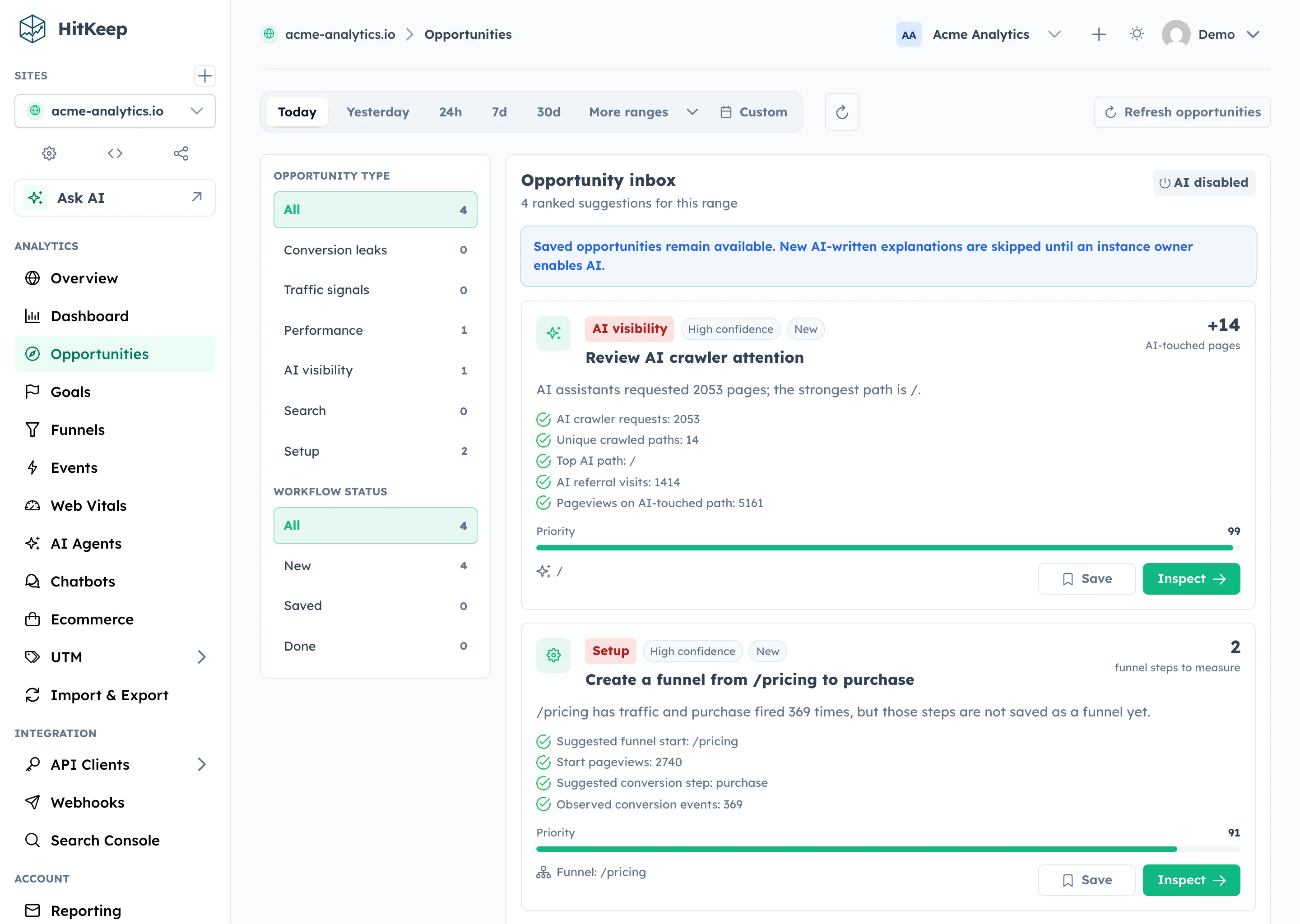Open the More ranges dropdown

click(x=643, y=112)
